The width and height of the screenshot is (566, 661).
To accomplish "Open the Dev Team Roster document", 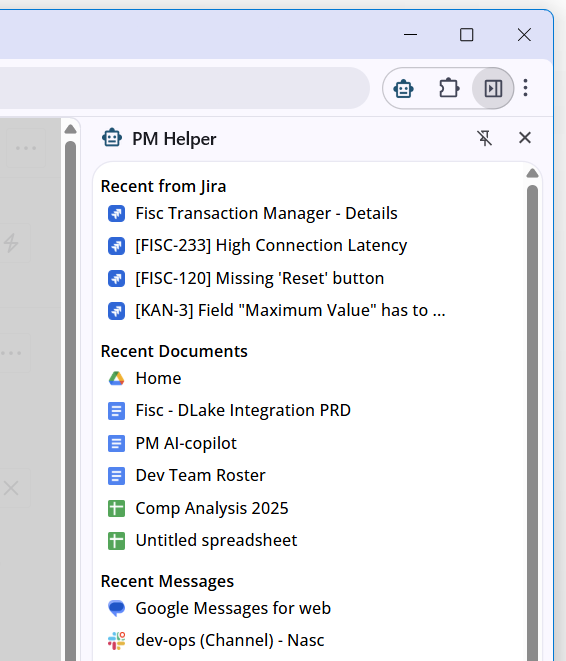I will [200, 476].
